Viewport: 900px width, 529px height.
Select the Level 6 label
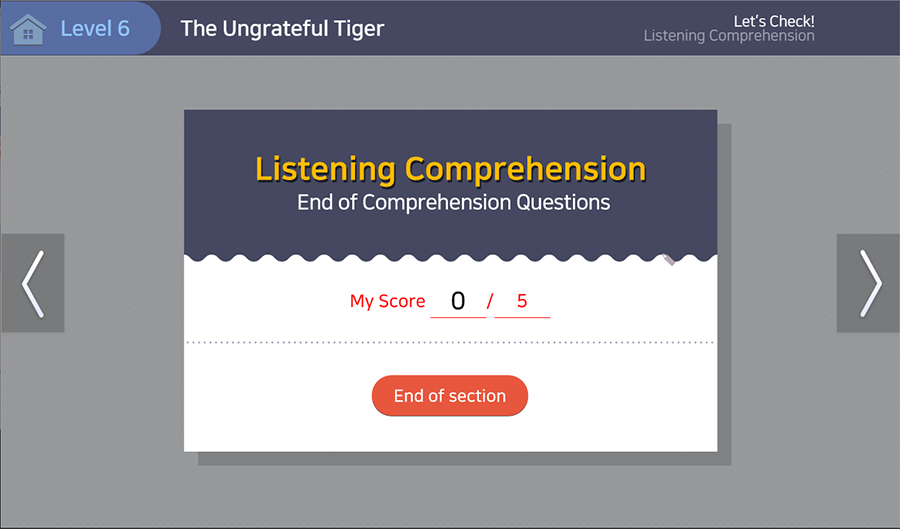pyautogui.click(x=95, y=28)
